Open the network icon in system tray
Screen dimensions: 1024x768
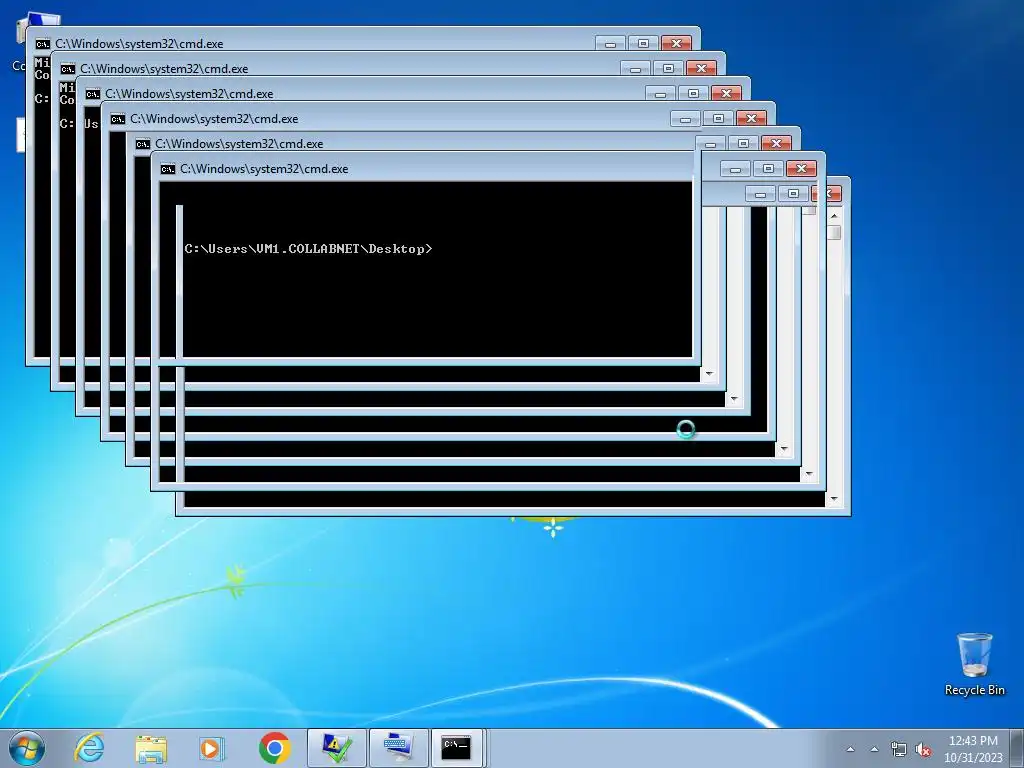tap(899, 749)
